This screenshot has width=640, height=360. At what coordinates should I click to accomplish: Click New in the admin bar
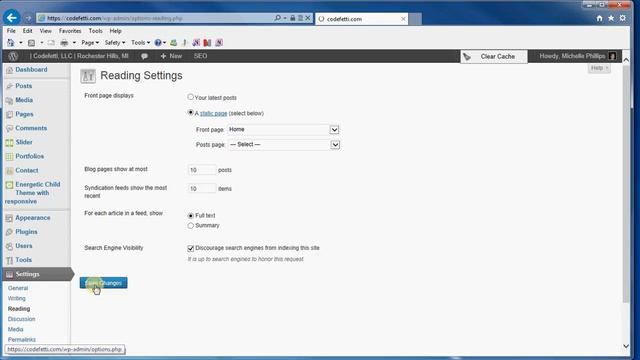[171, 56]
